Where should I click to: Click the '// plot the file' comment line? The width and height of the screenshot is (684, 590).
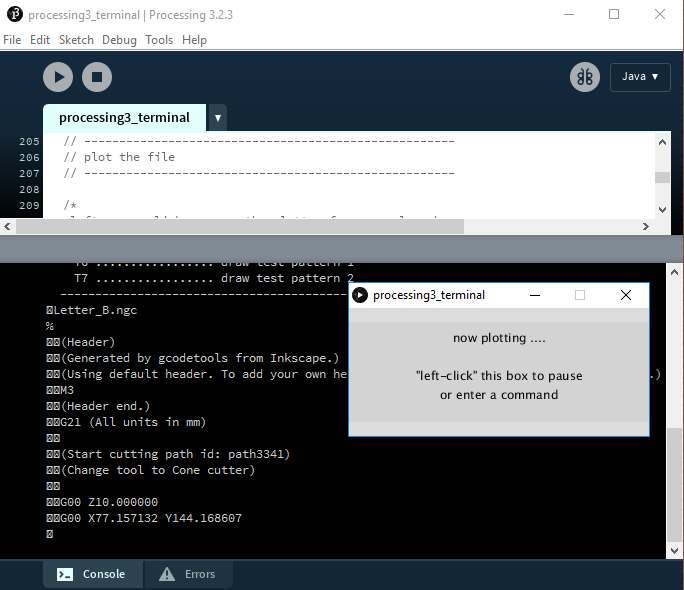click(x=119, y=157)
